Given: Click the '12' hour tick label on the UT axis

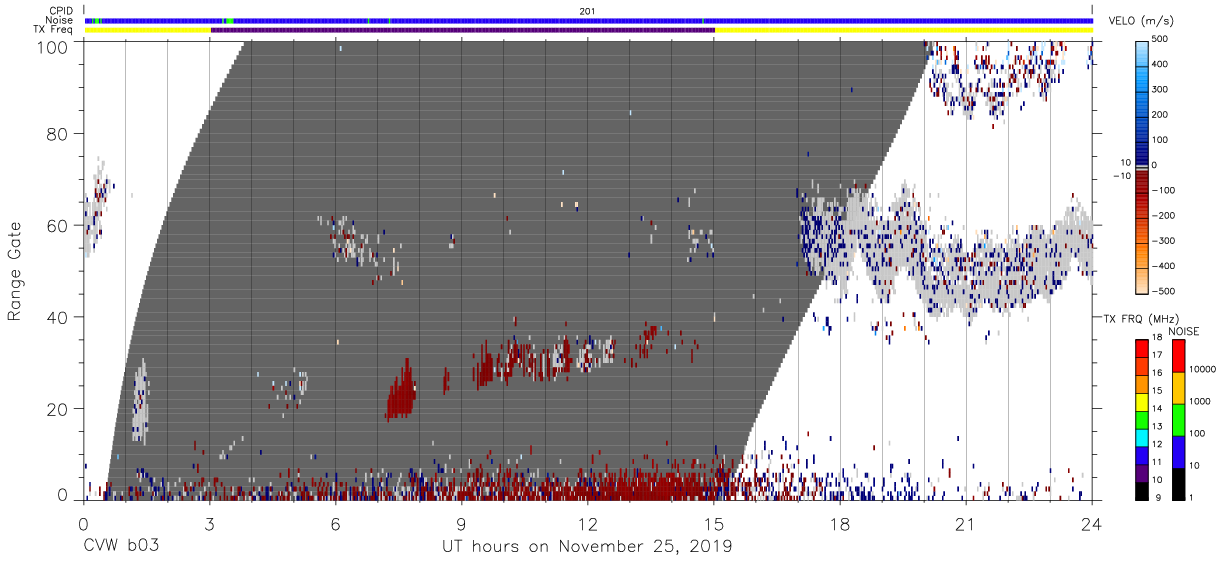Looking at the screenshot, I should coord(588,523).
